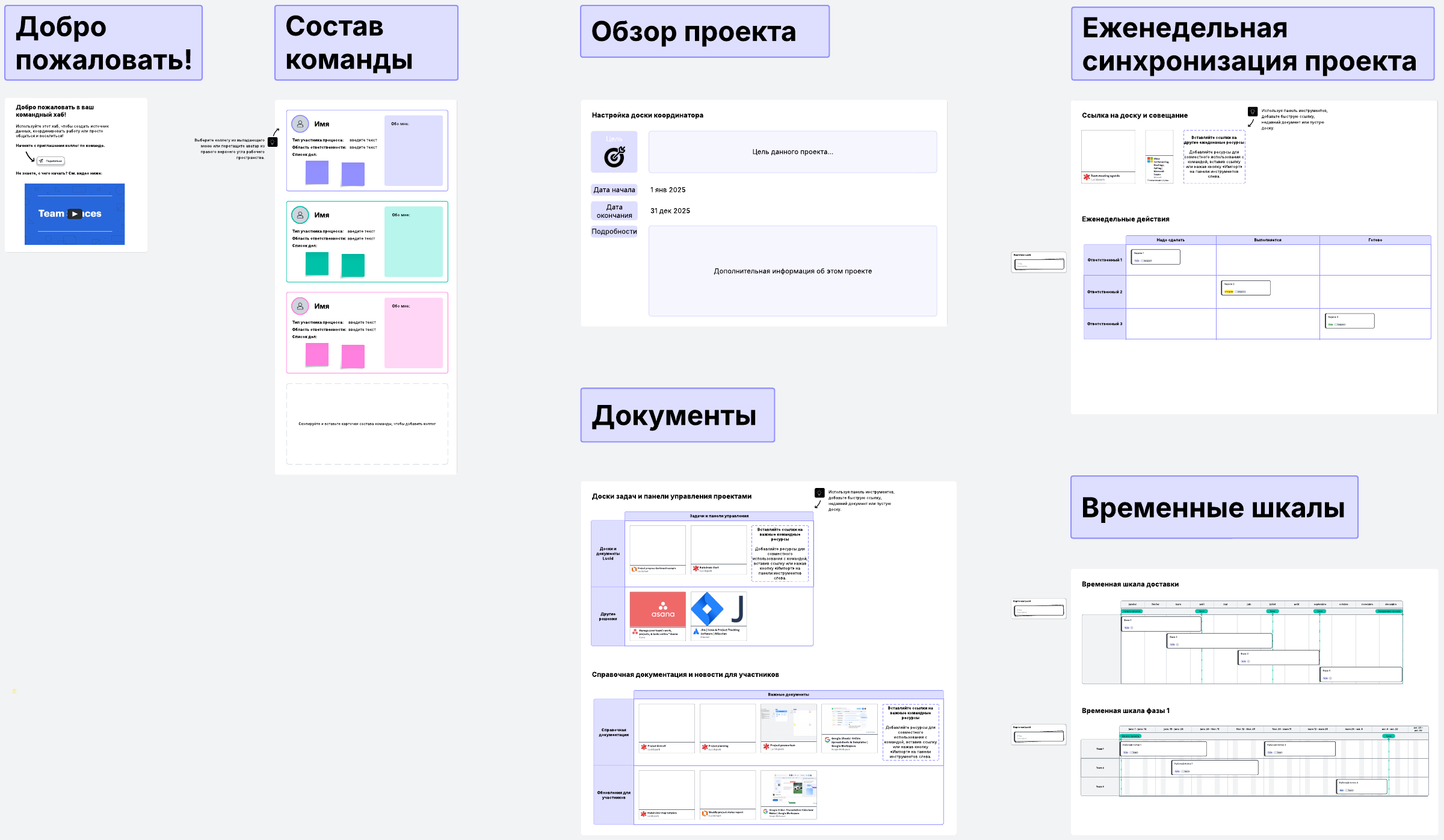Play the Team Spaces video
Image resolution: width=1444 pixels, height=840 pixels.
tap(75, 214)
